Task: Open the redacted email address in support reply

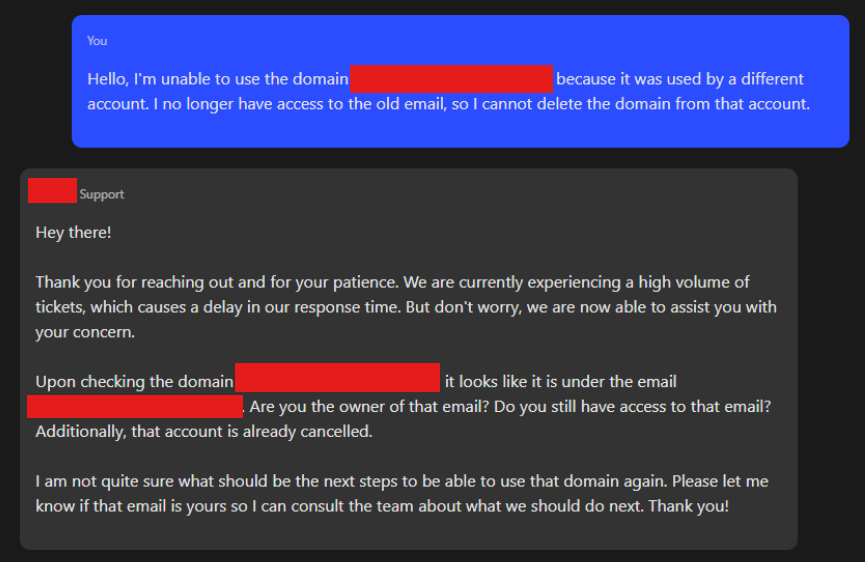Action: coord(135,406)
